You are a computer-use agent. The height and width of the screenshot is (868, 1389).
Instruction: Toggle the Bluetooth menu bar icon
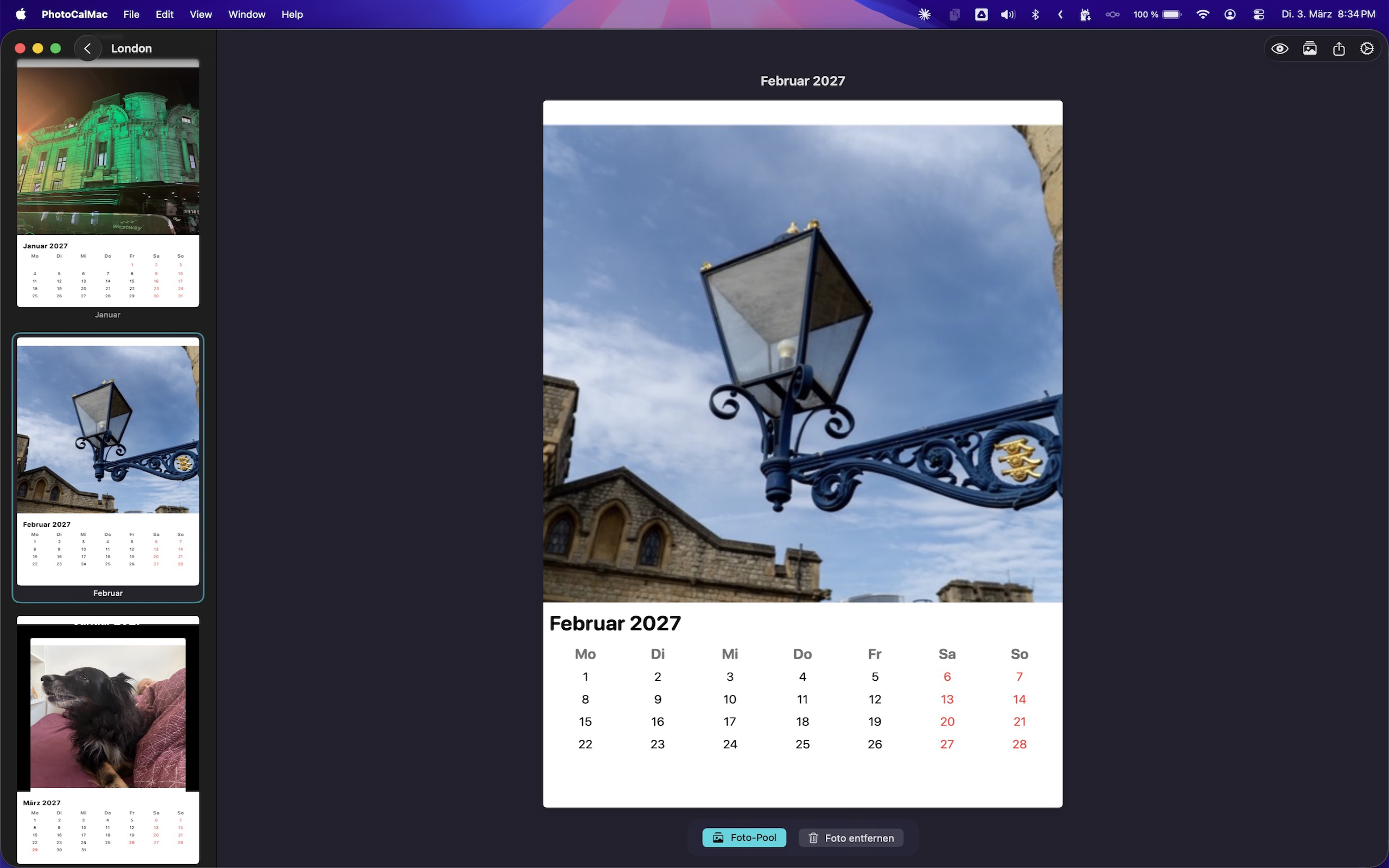[x=1035, y=14]
